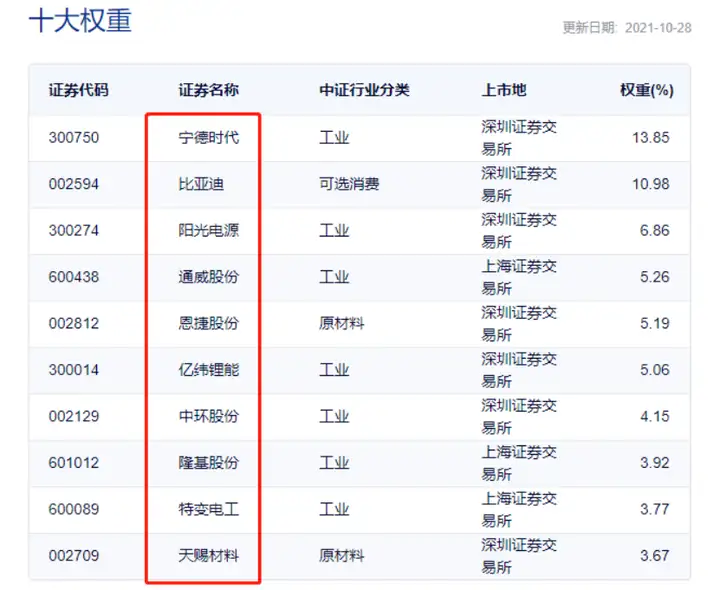Select security code 600089
The height and width of the screenshot is (590, 720).
coord(74,509)
